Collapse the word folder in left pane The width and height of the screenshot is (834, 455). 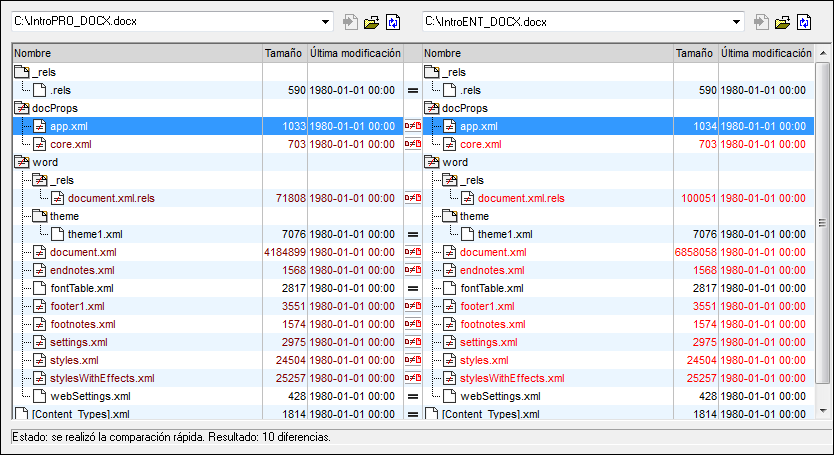pyautogui.click(x=22, y=162)
